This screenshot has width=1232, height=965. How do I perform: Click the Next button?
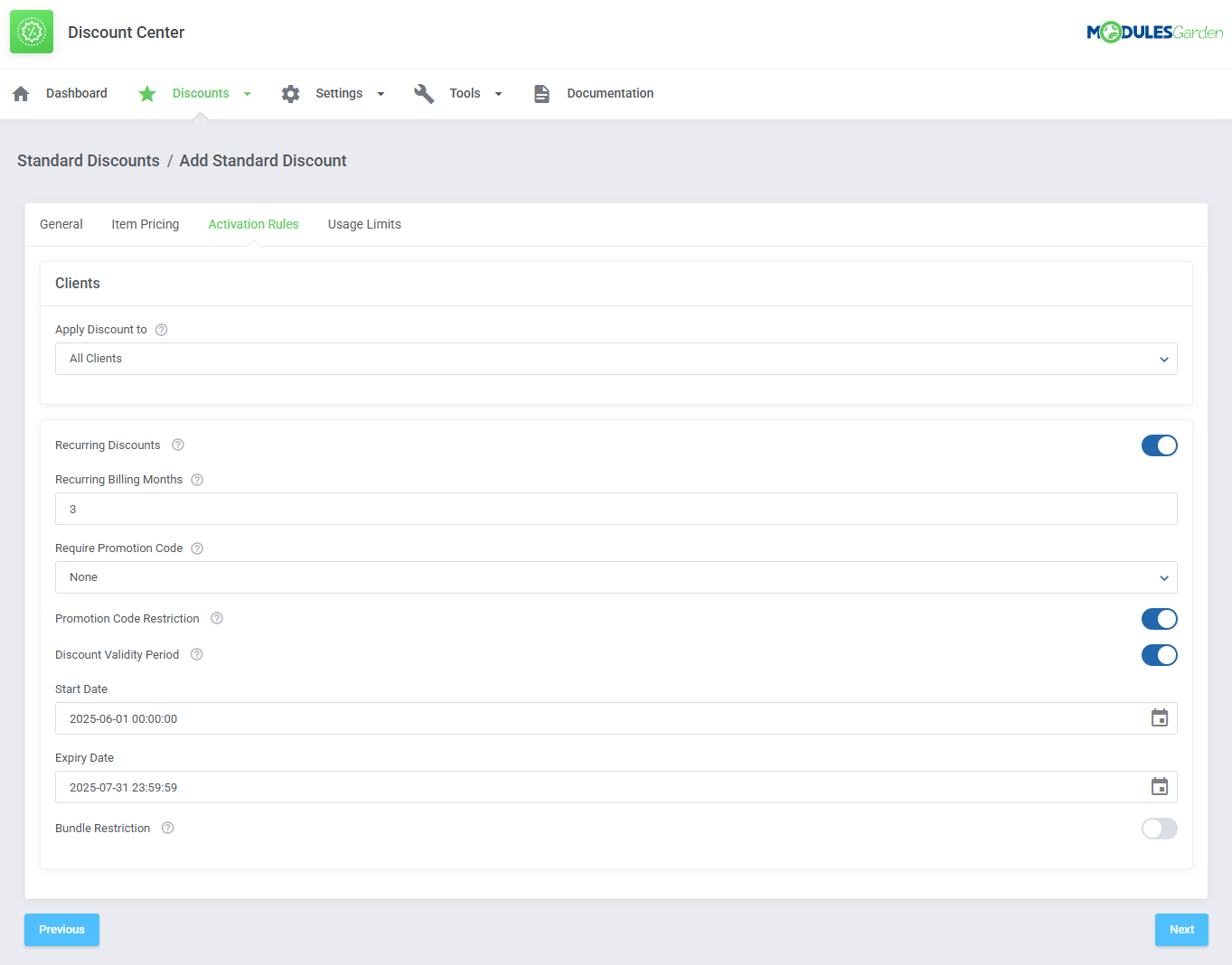(x=1180, y=929)
